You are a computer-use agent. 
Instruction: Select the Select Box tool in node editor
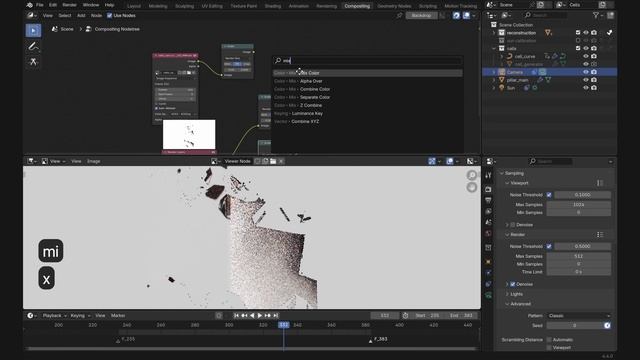(x=33, y=31)
